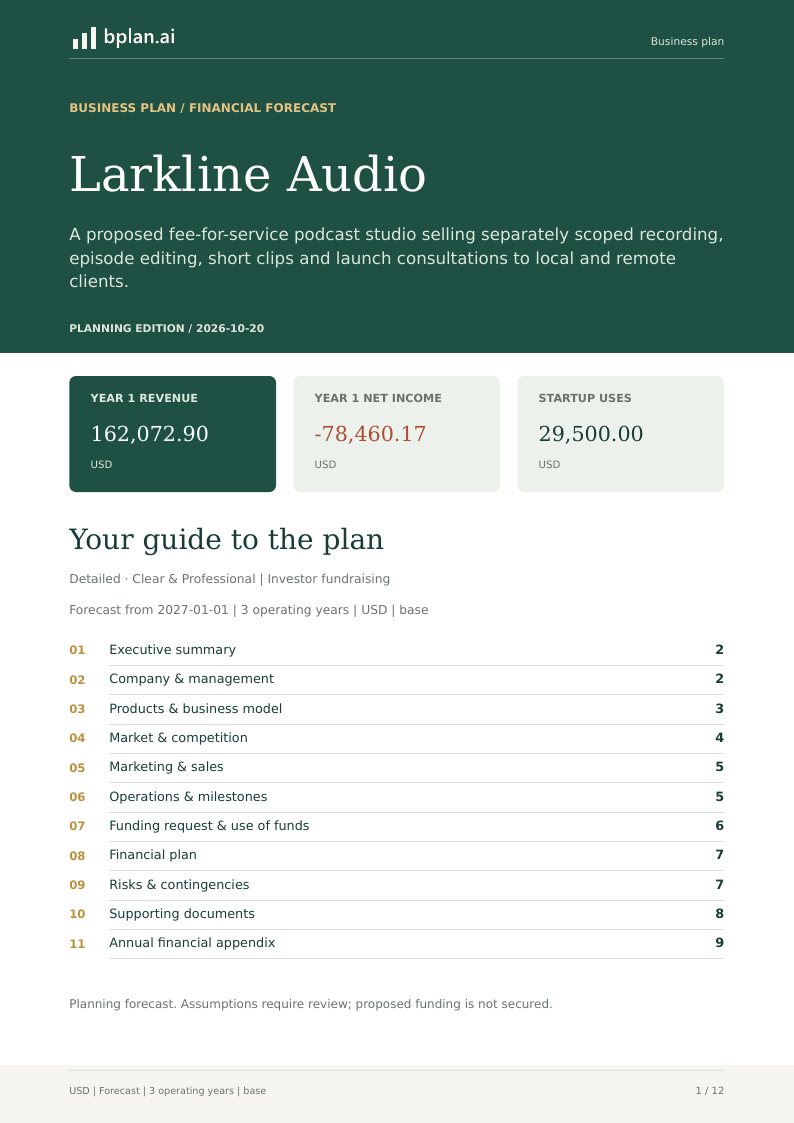Click the bplan.ai bar chart logo icon
794x1123 pixels.
click(x=84, y=38)
